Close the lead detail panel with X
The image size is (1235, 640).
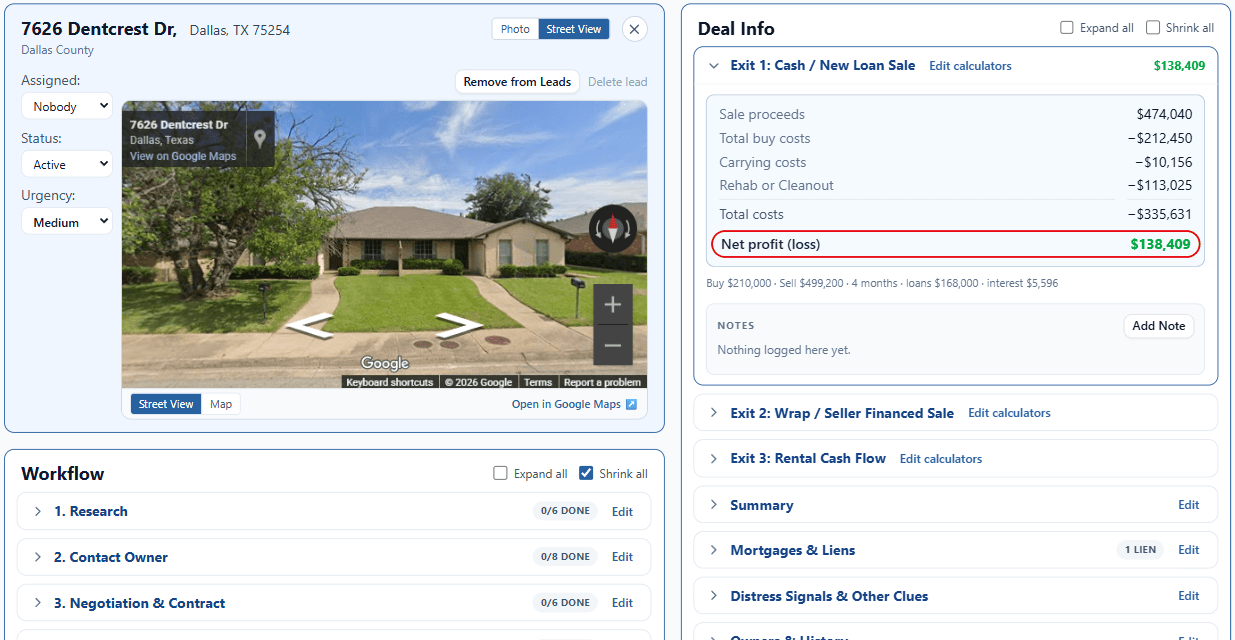point(634,29)
